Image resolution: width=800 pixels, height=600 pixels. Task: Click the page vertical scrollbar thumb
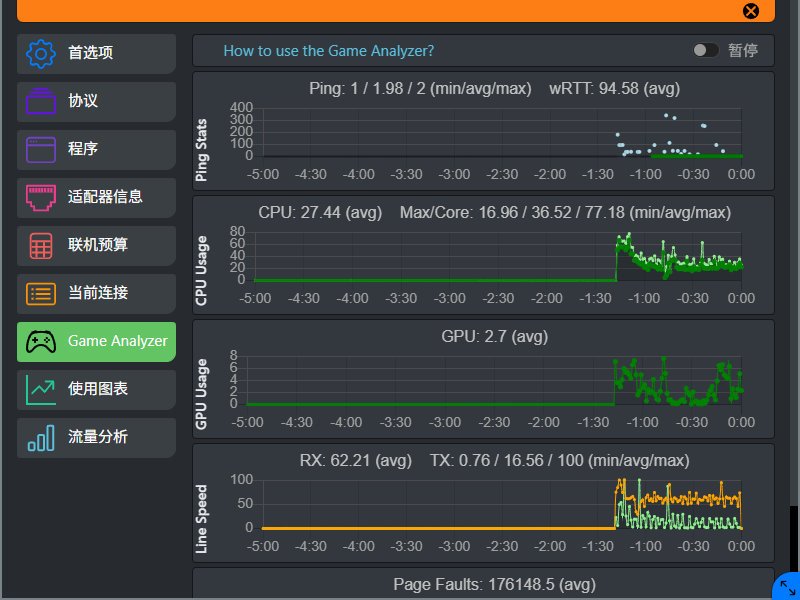tap(793, 539)
